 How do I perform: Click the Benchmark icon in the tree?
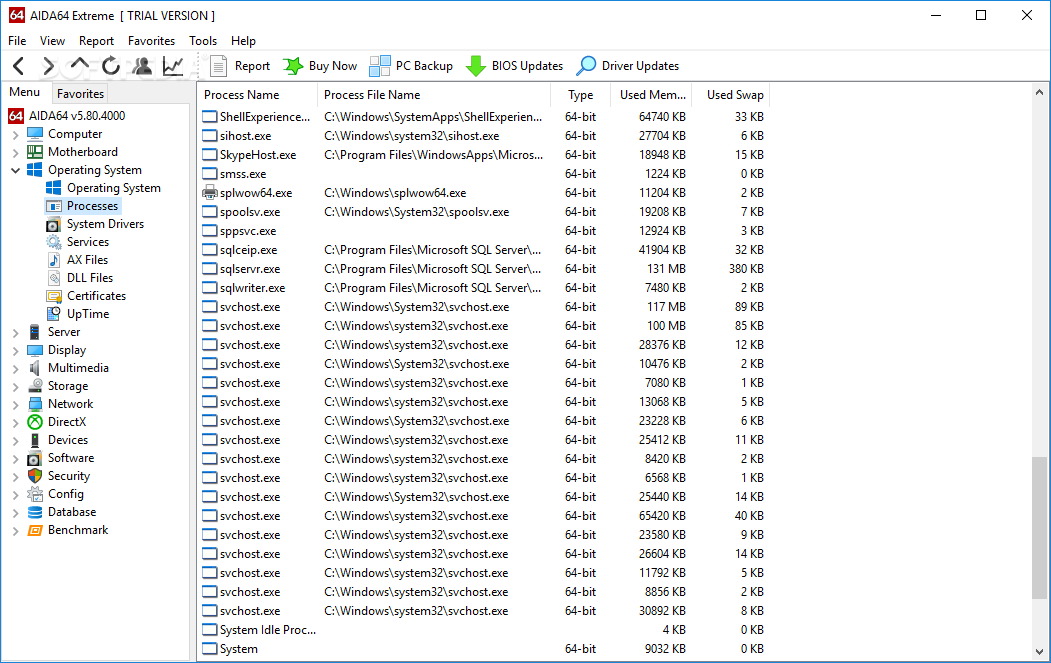pyautogui.click(x=35, y=530)
